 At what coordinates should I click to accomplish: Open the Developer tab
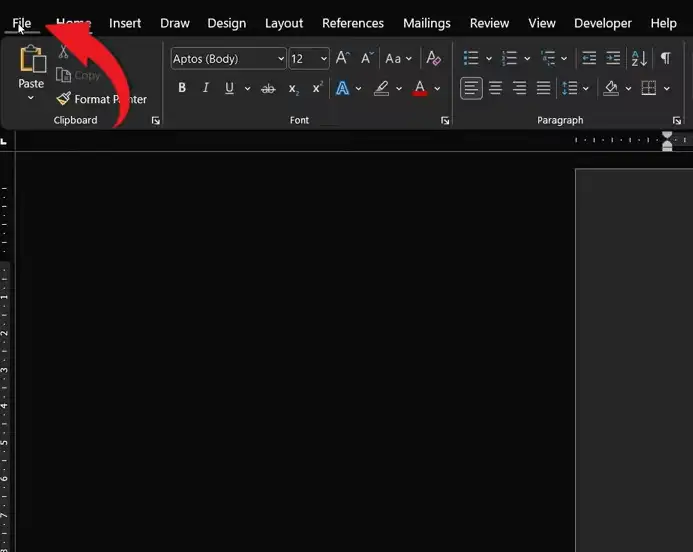602,23
